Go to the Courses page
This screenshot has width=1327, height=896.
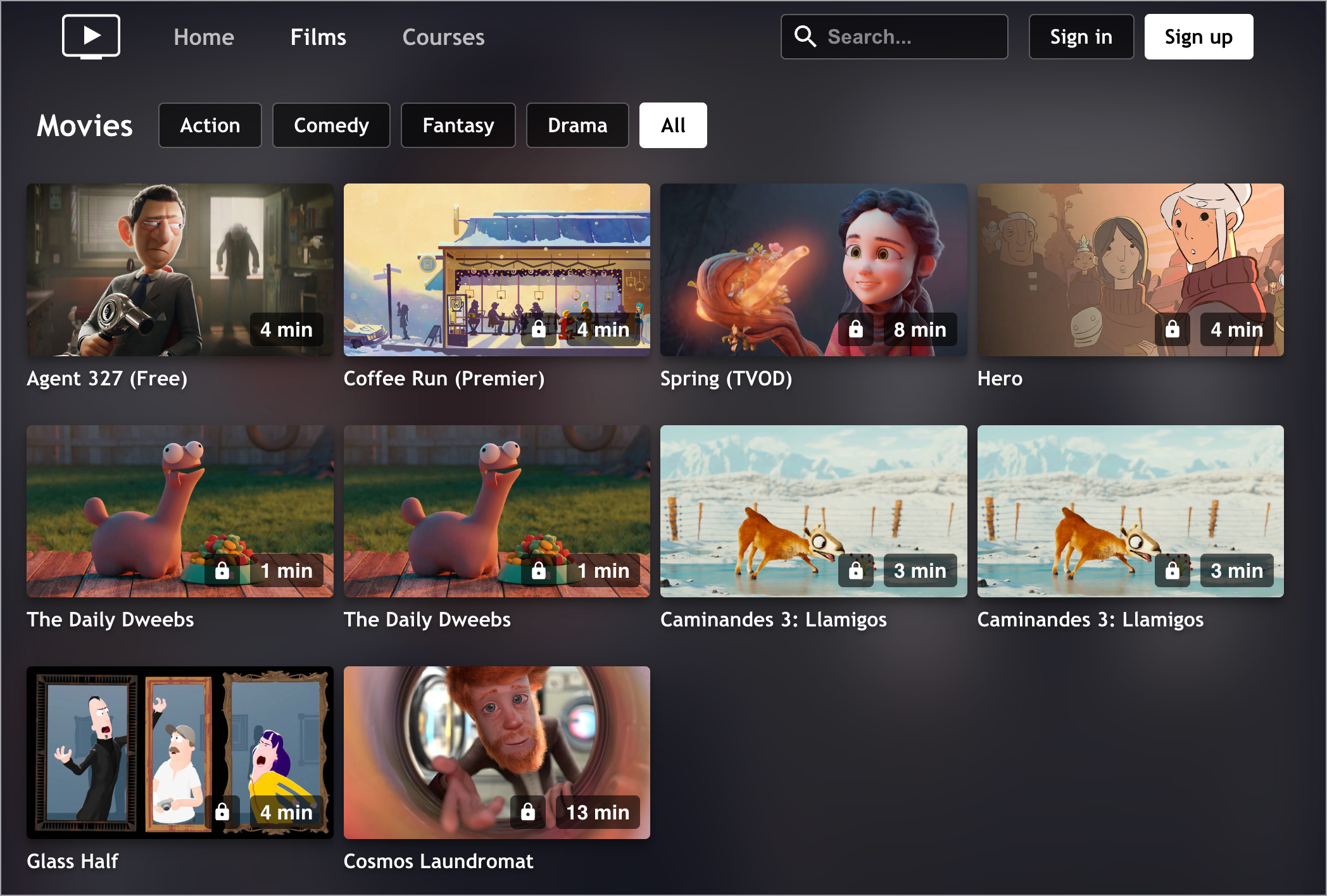tap(443, 37)
